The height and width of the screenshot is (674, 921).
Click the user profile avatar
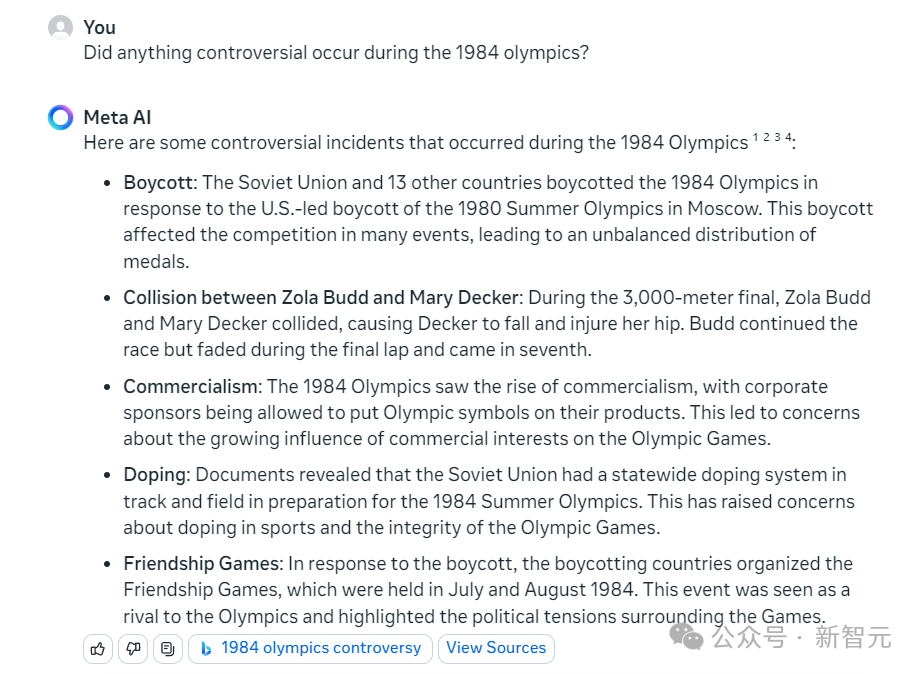(x=60, y=28)
